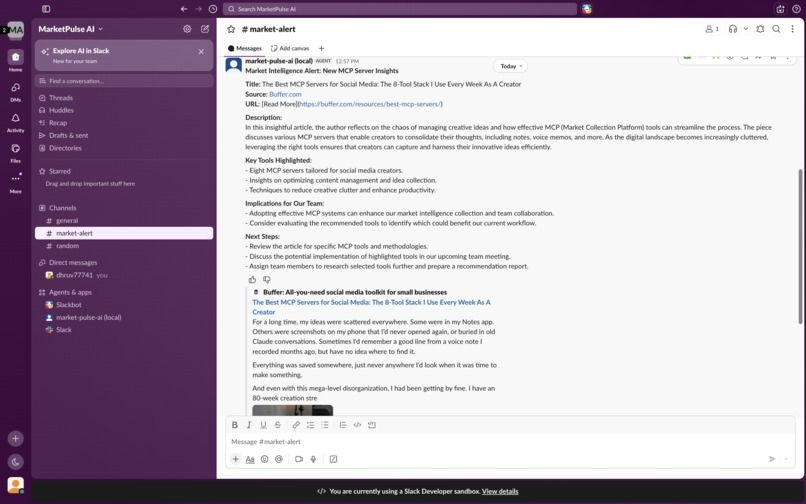806x504 pixels.
Task: Compose a new message pencil icon
Action: point(205,29)
